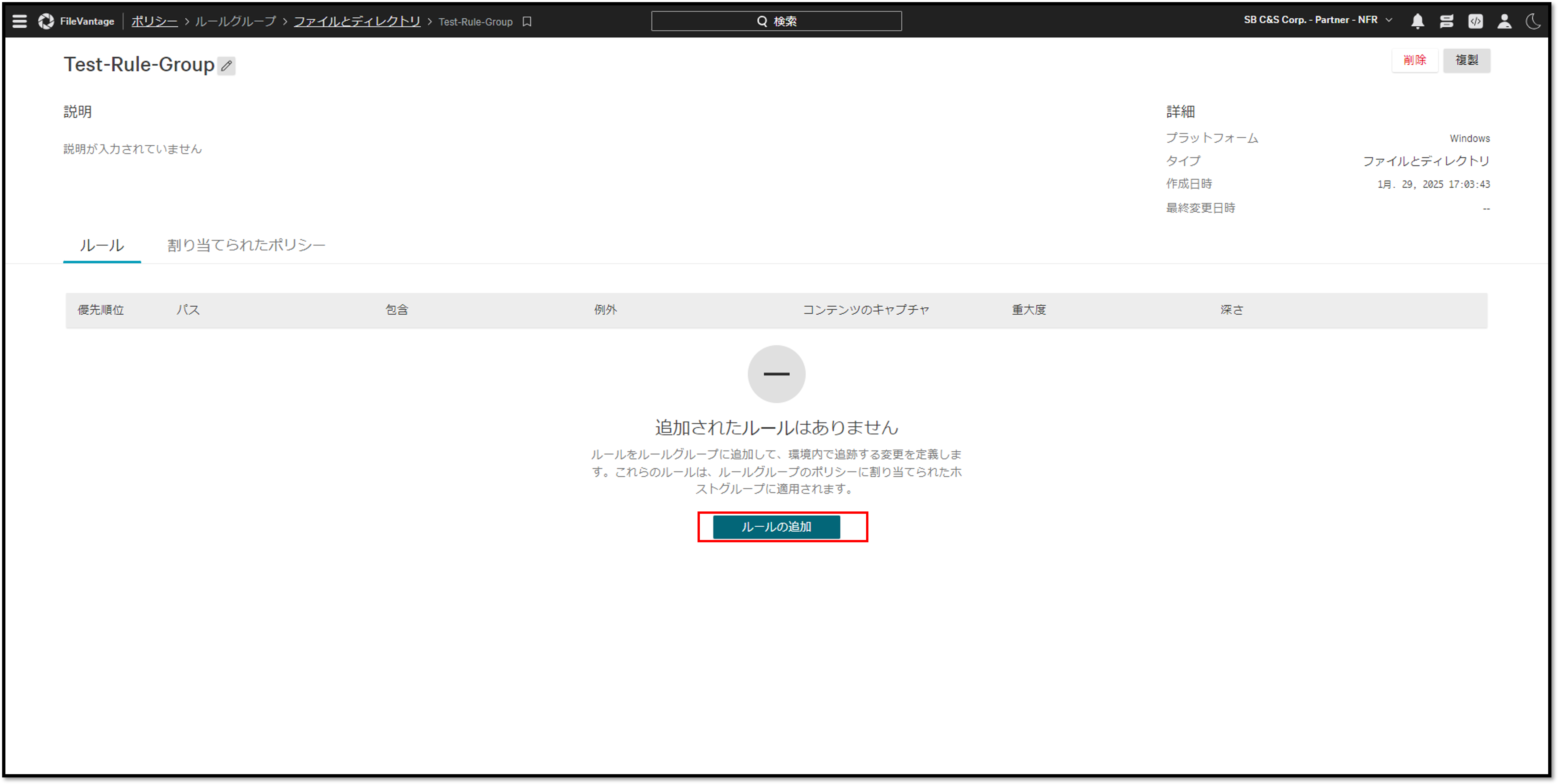1558x784 pixels.
Task: Open the code/API console icon
Action: tap(1475, 21)
